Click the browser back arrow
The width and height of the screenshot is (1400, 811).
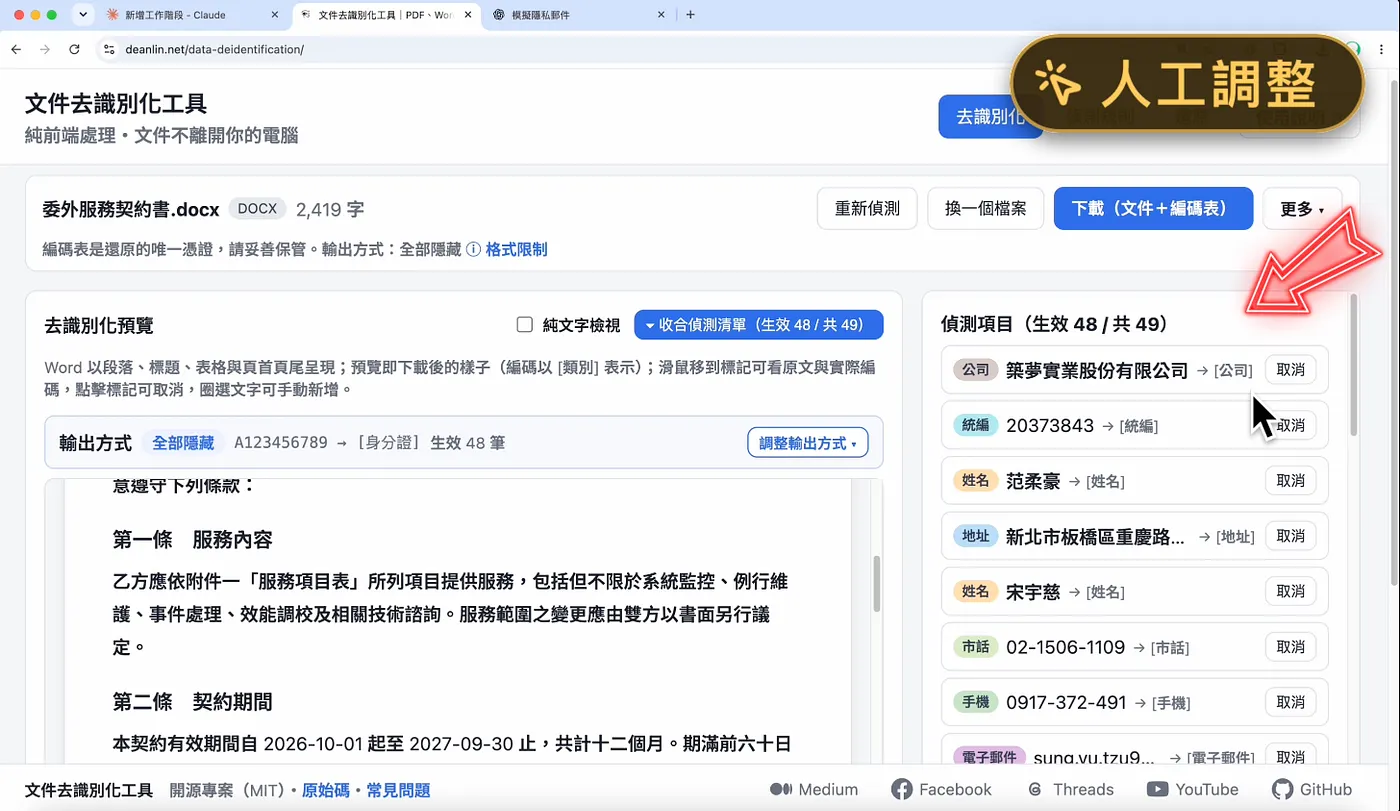16,49
